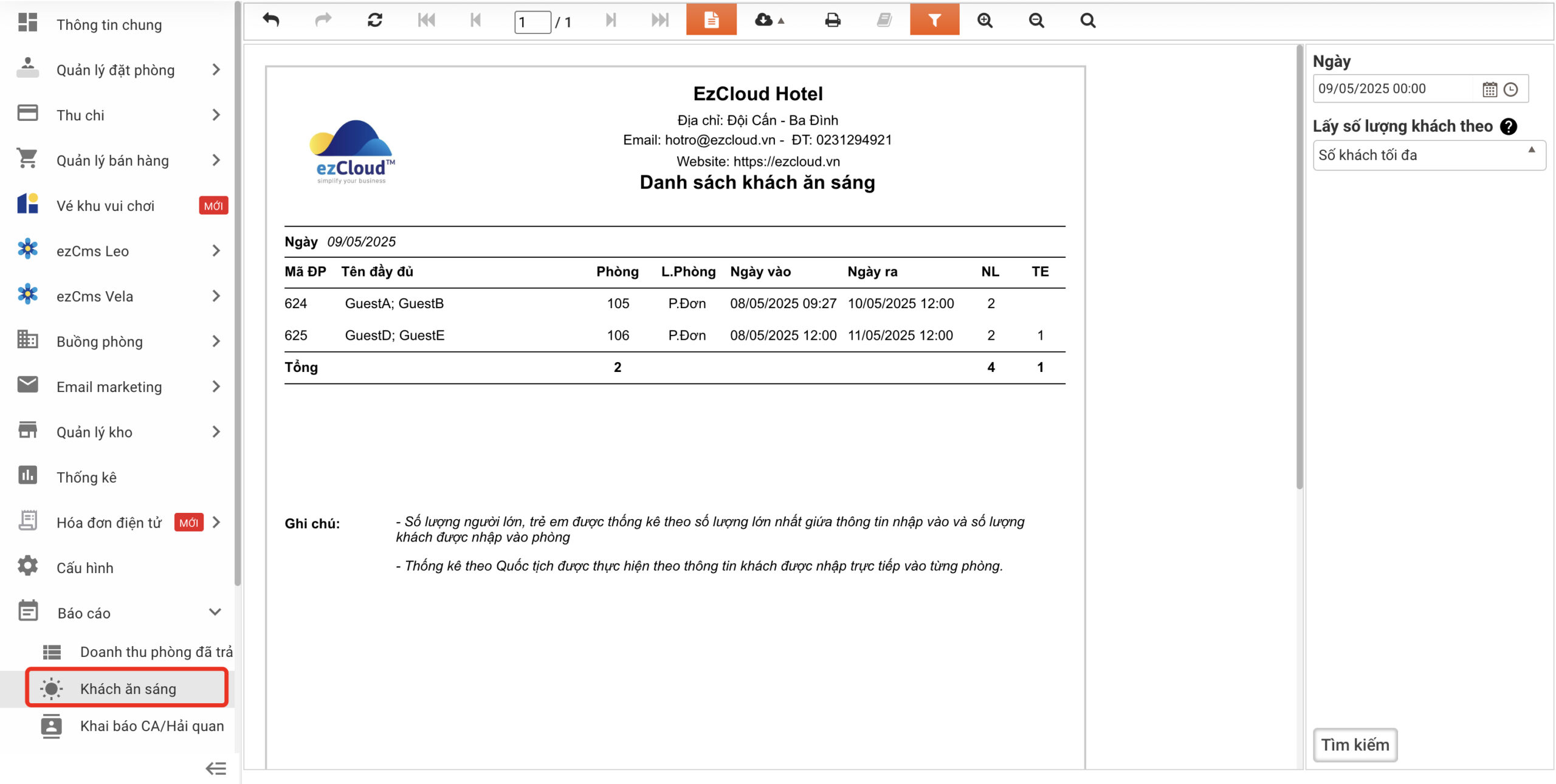Open Doanh thu phòng đã trả report

click(x=156, y=652)
